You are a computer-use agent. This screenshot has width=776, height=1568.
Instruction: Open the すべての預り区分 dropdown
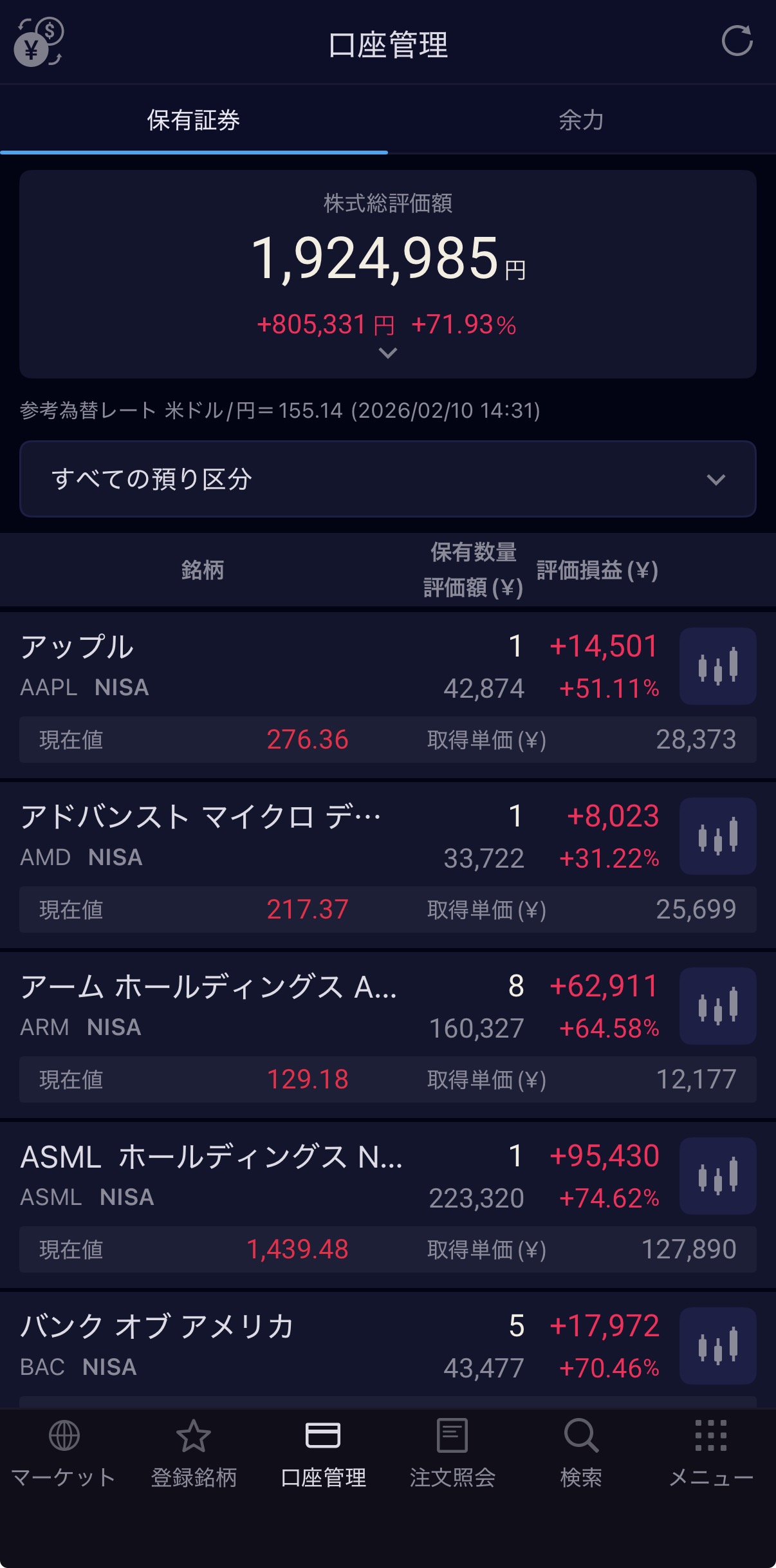coord(387,479)
